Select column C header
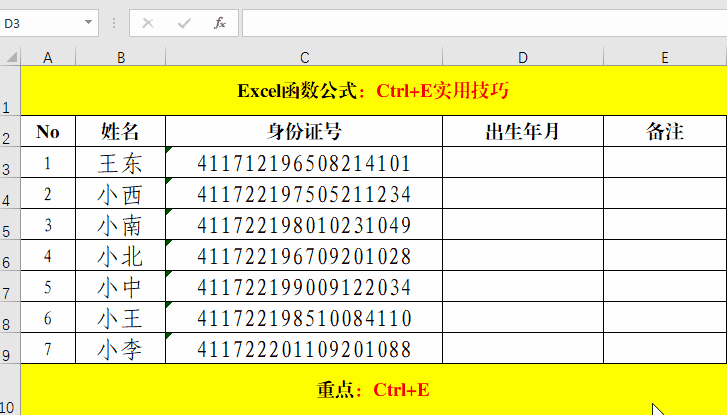The height and width of the screenshot is (415, 727). click(x=304, y=57)
